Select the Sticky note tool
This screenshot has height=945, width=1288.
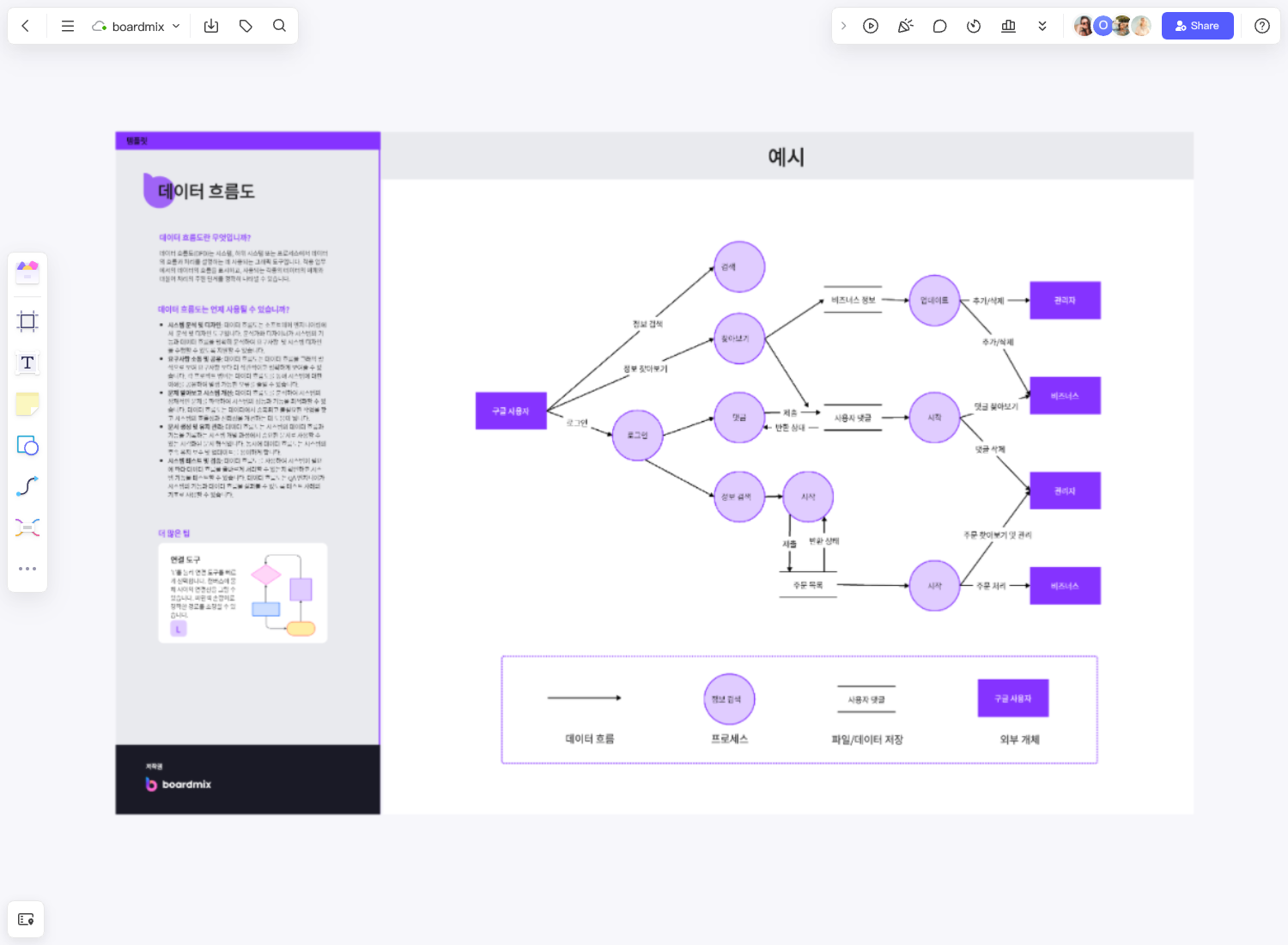pyautogui.click(x=27, y=404)
